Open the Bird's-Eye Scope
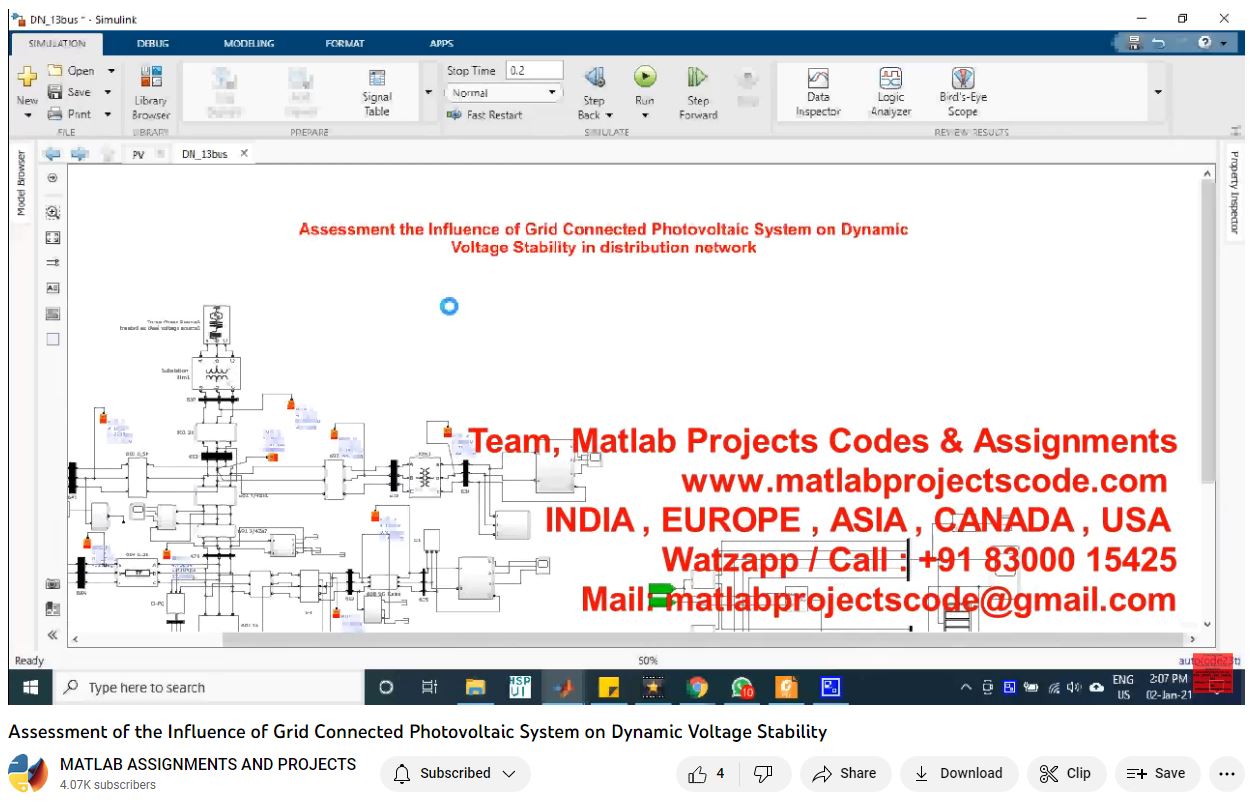This screenshot has width=1258, height=802. [962, 91]
